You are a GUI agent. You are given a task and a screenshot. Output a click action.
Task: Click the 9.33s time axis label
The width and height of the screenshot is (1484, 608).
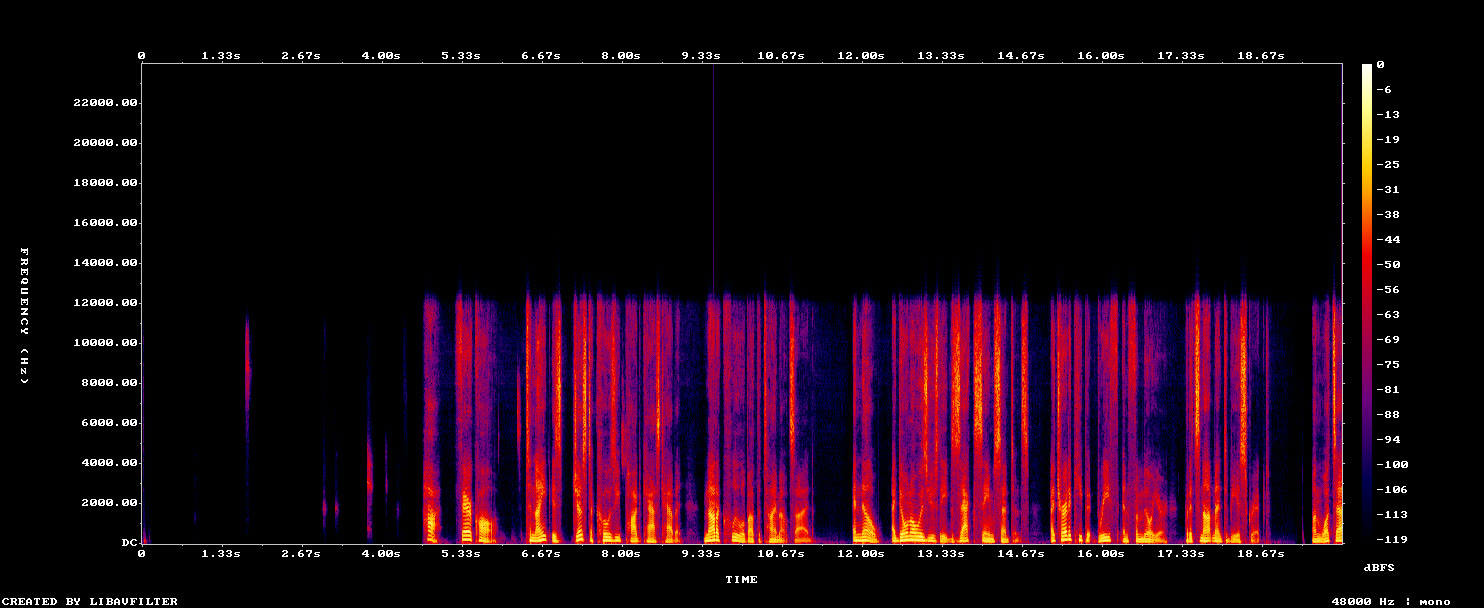pos(701,55)
